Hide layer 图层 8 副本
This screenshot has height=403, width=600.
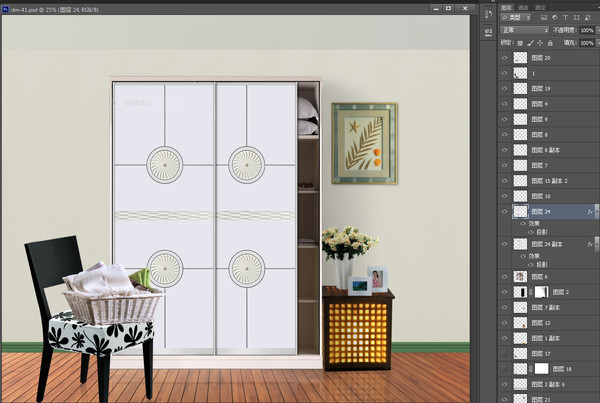click(x=504, y=150)
